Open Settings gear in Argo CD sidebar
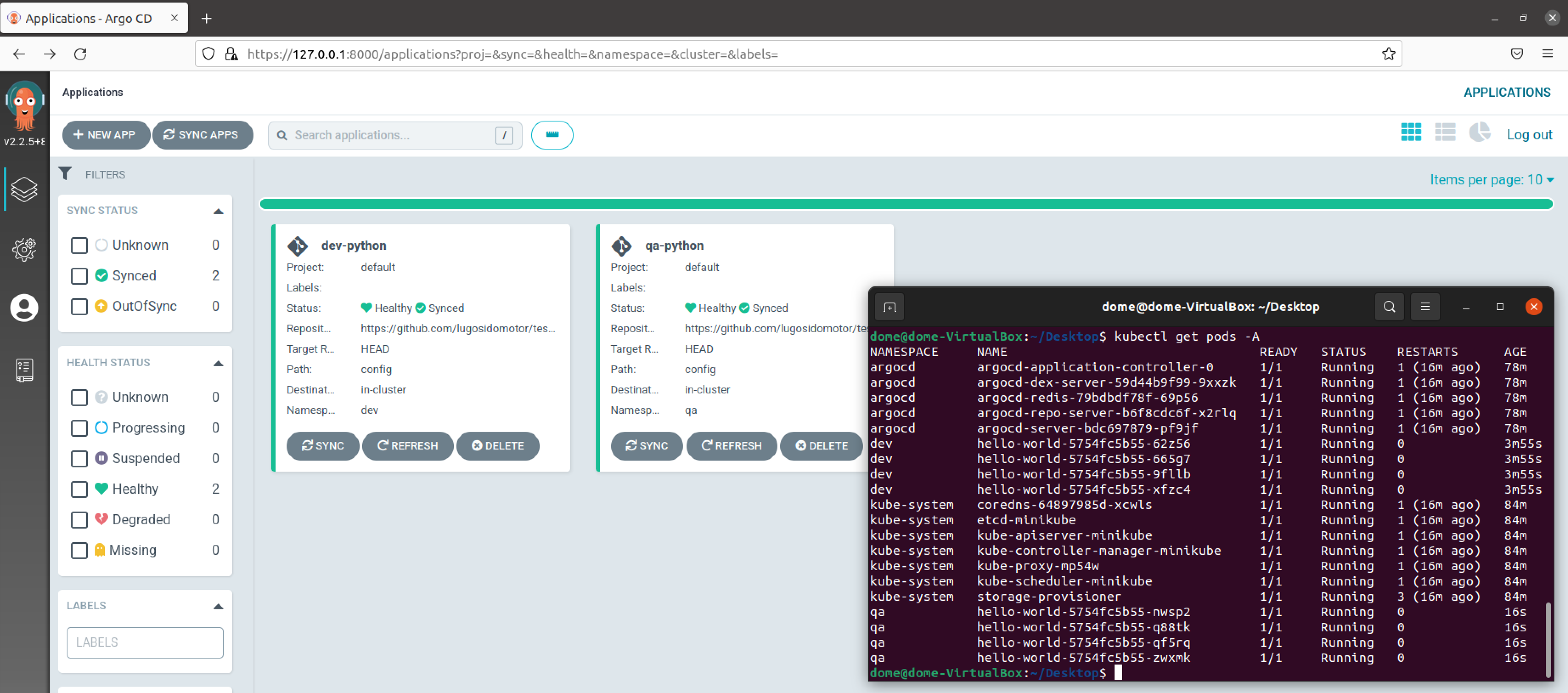Screen dimensions: 1568x693 point(24,249)
